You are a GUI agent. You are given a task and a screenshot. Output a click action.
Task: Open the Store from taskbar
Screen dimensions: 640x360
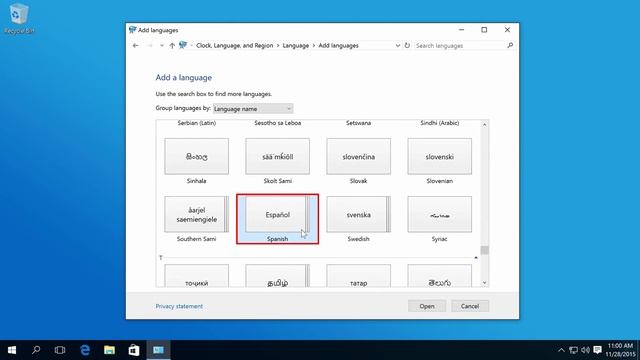pyautogui.click(x=134, y=350)
